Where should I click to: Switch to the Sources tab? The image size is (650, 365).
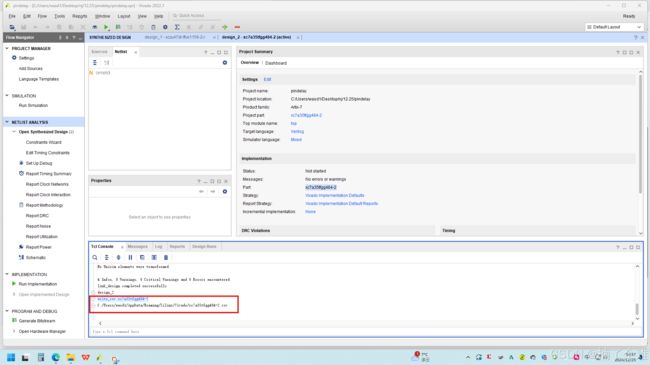click(99, 52)
